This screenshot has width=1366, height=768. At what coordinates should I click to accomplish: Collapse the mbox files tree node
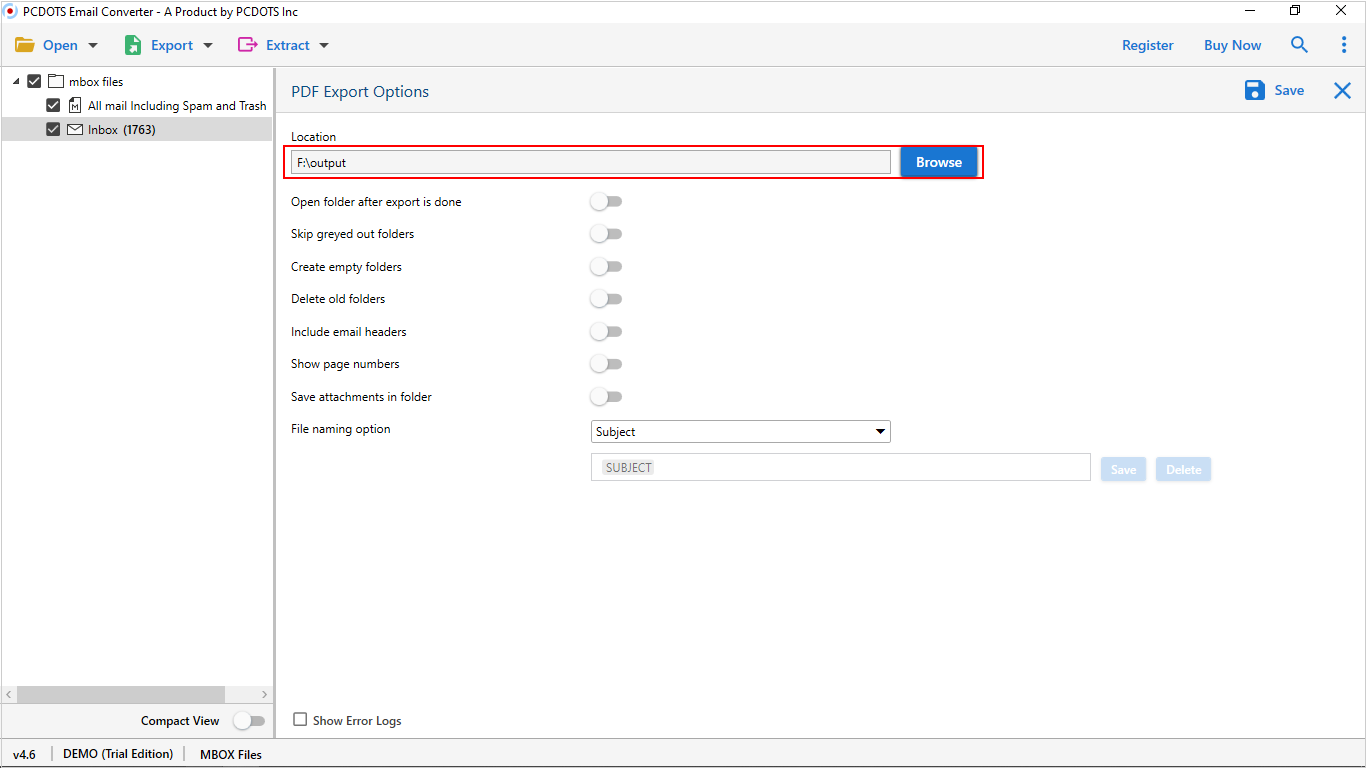point(16,81)
